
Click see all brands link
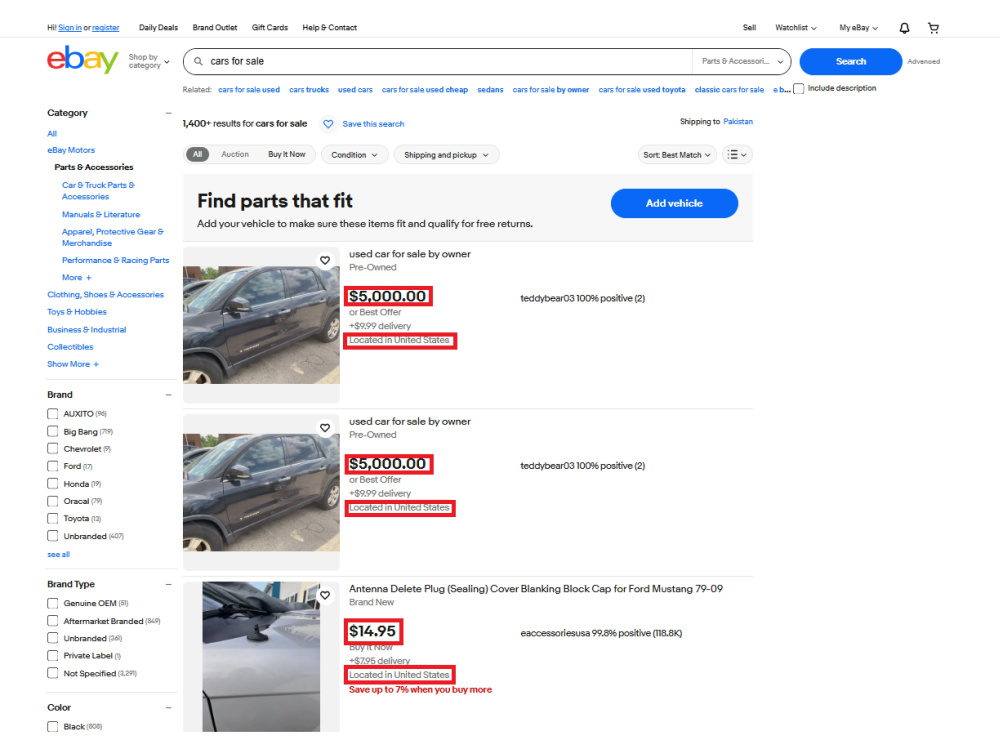(59, 554)
